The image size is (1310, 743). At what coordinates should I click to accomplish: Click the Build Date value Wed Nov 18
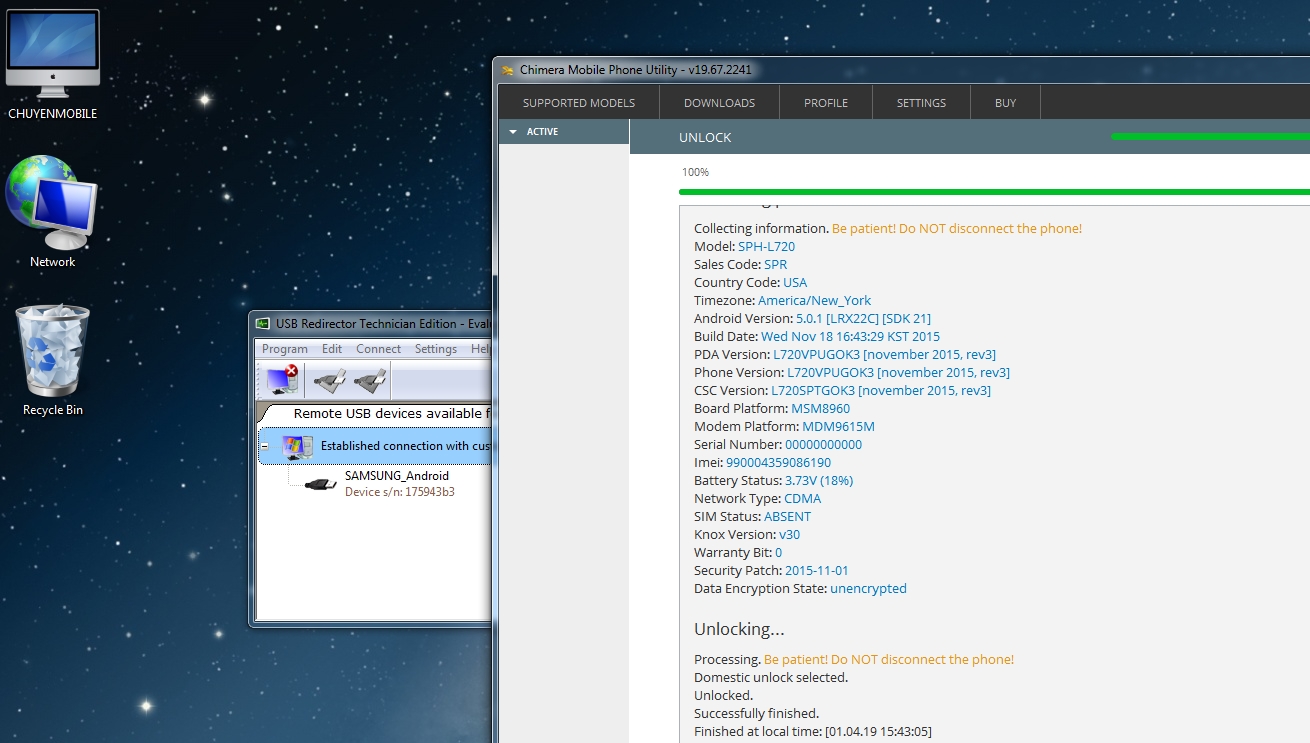[850, 336]
